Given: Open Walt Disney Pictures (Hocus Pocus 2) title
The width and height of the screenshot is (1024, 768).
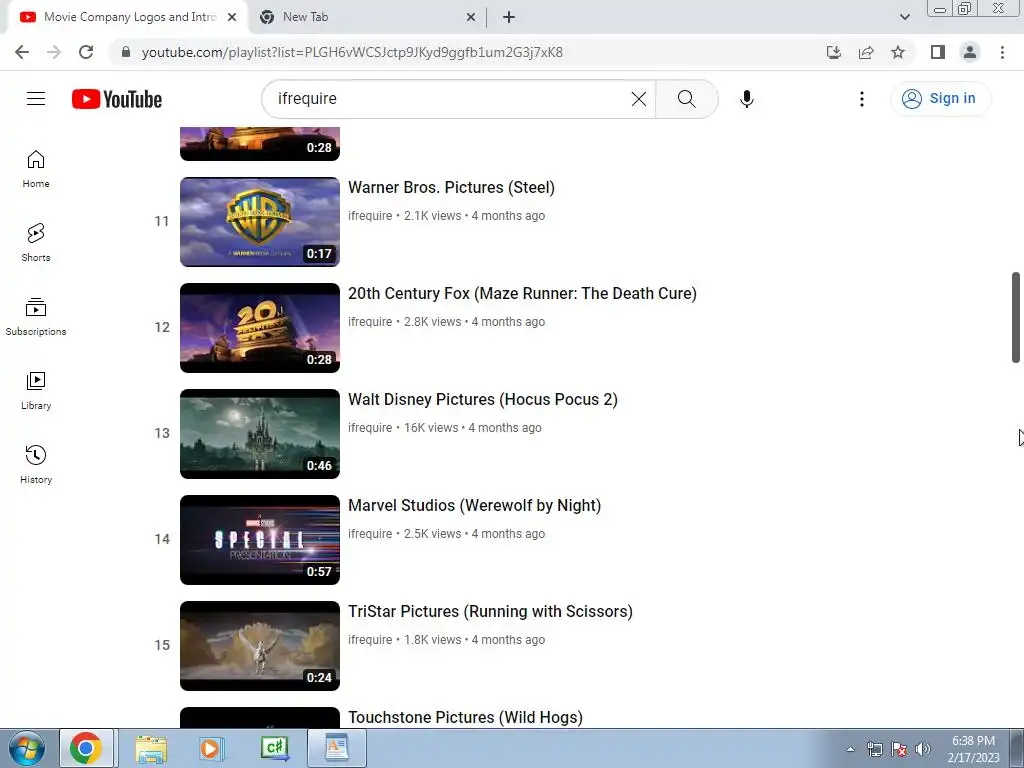Looking at the screenshot, I should (x=483, y=400).
